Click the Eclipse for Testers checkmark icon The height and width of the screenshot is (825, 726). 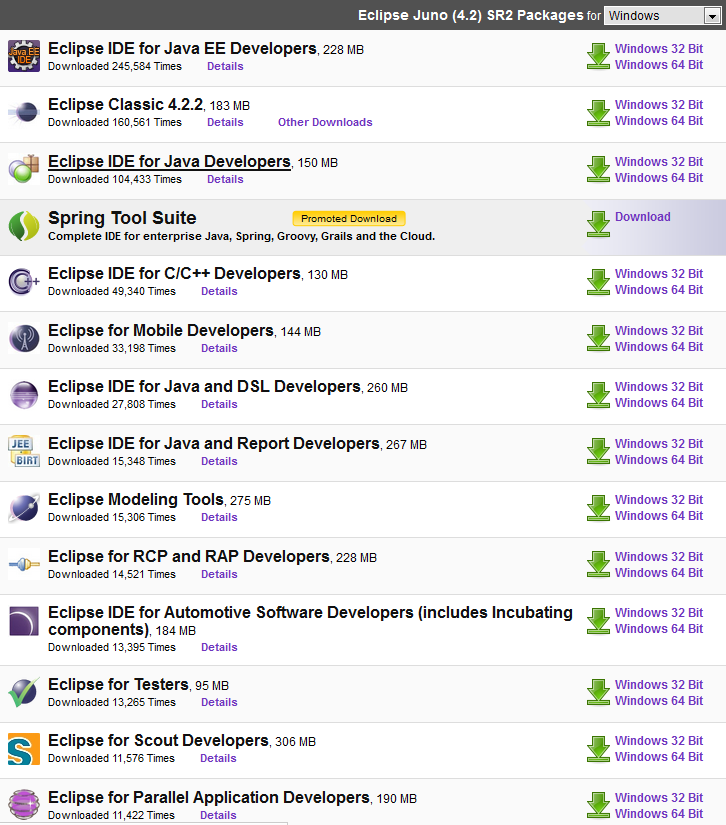[x=24, y=692]
